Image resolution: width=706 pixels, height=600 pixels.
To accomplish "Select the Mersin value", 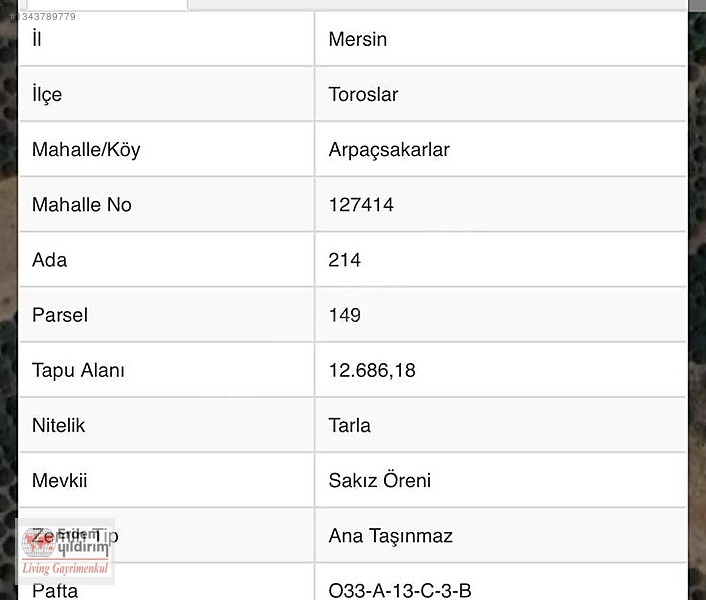I will click(x=358, y=39).
